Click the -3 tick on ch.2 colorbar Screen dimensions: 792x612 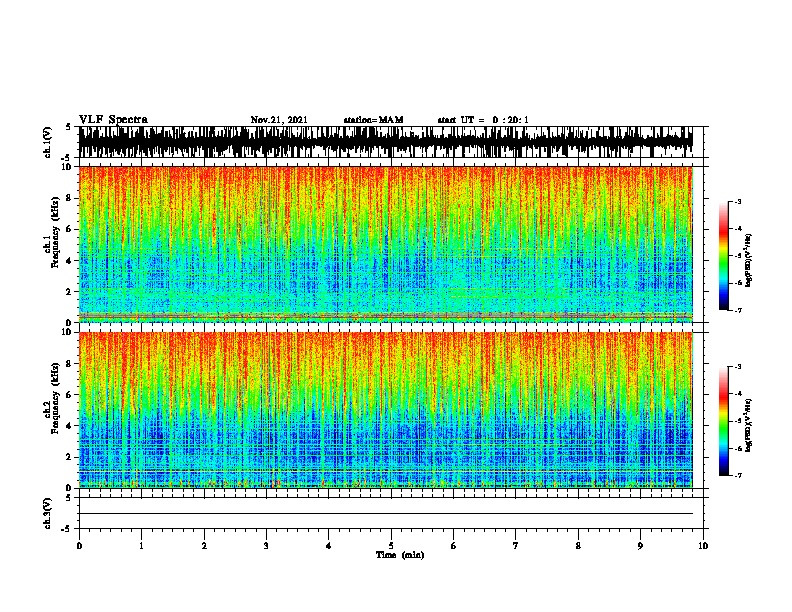click(738, 367)
